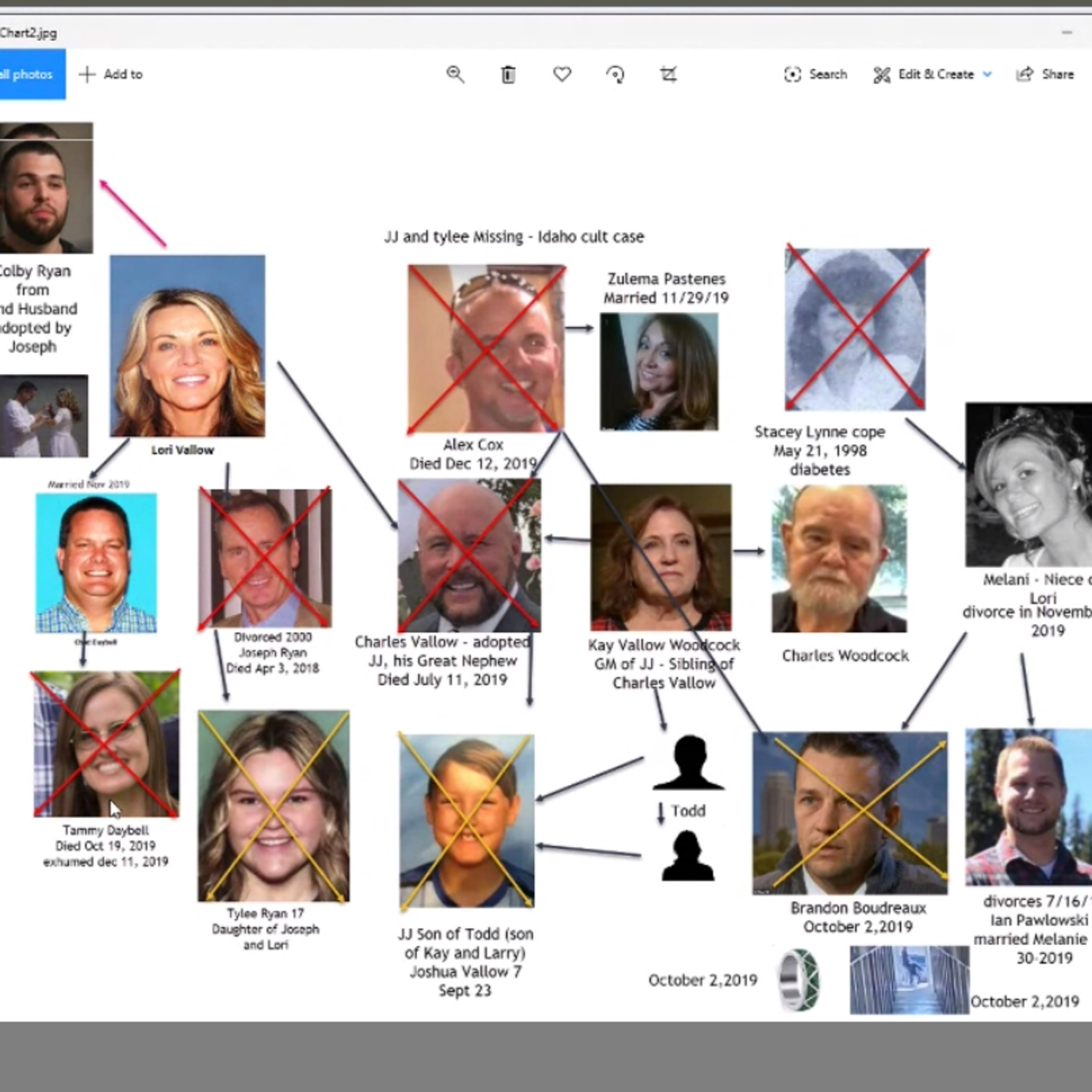Image resolution: width=1092 pixels, height=1092 pixels.
Task: Rotate the image with rotate icon
Action: (615, 74)
